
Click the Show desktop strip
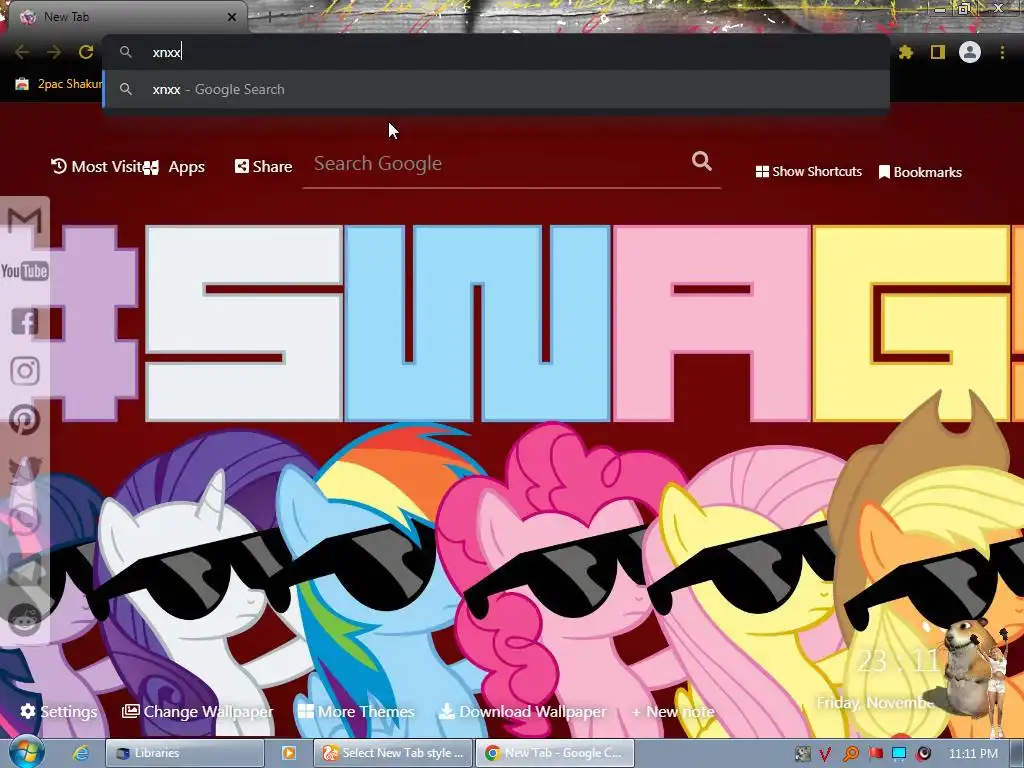pyautogui.click(x=1016, y=753)
